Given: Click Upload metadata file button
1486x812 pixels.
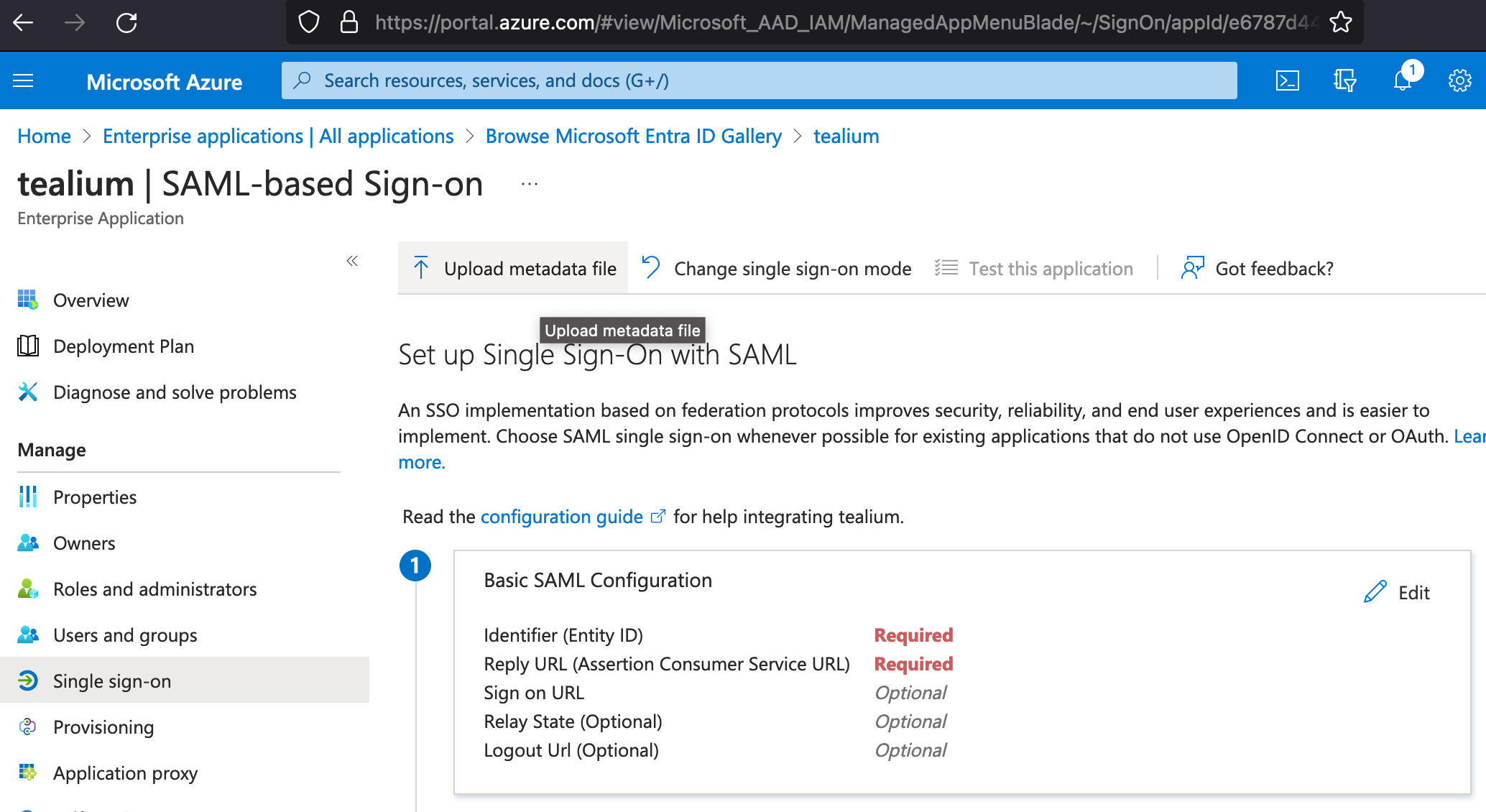Looking at the screenshot, I should 514,268.
